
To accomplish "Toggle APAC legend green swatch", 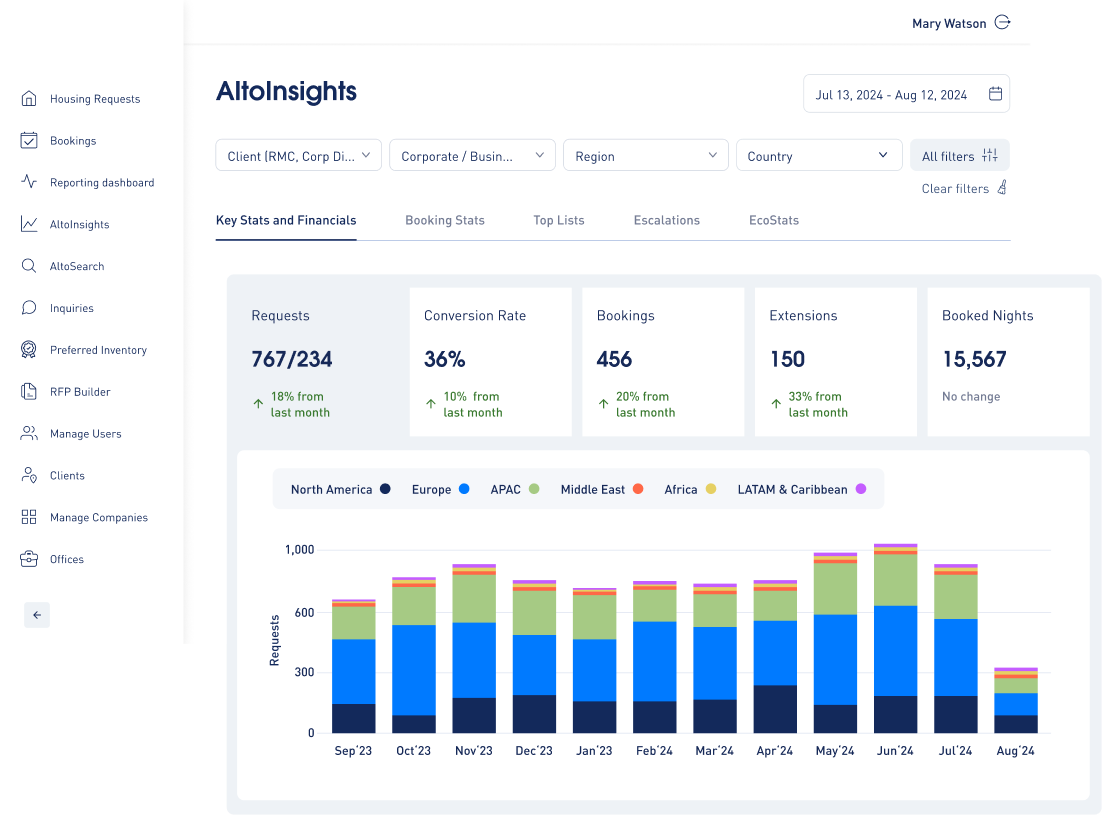I will tap(534, 489).
